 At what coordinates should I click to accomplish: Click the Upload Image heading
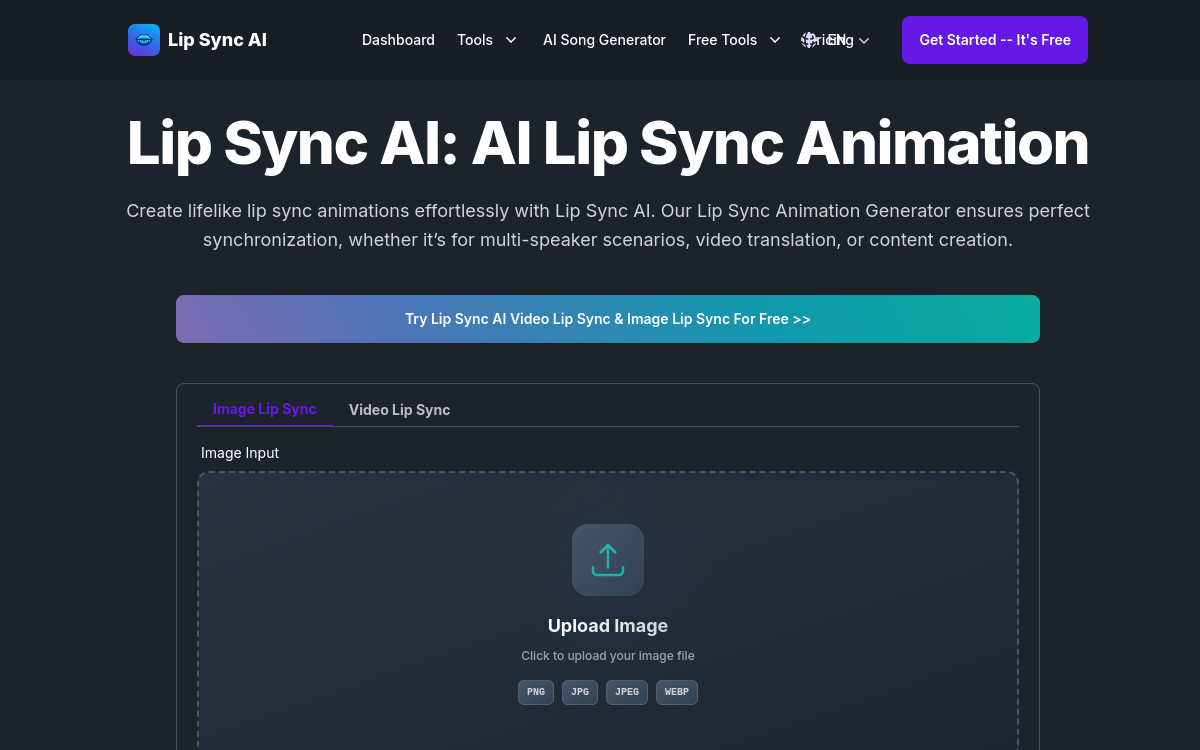(608, 626)
